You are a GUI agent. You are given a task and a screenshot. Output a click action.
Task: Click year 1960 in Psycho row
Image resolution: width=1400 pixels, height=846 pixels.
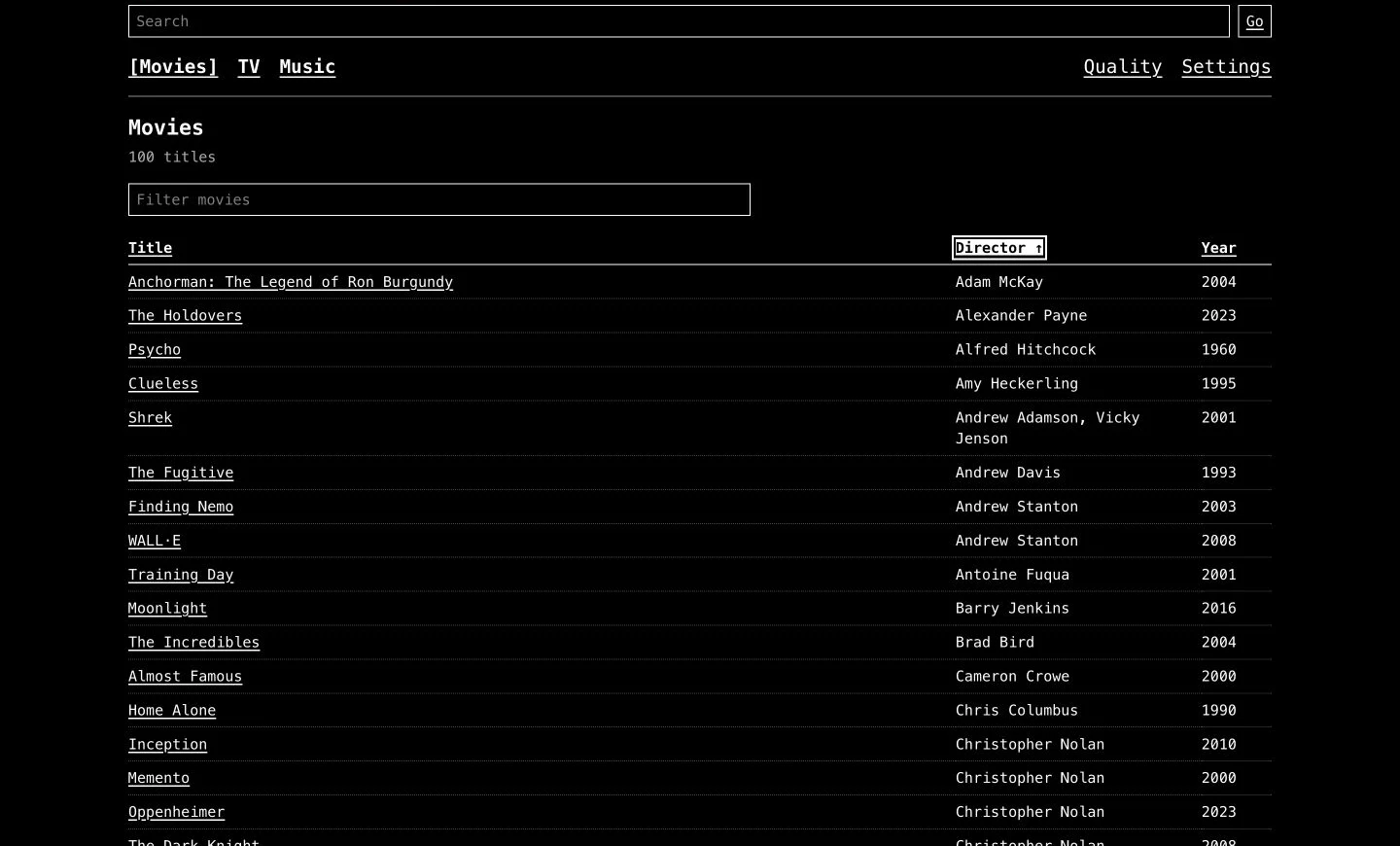point(1218,350)
